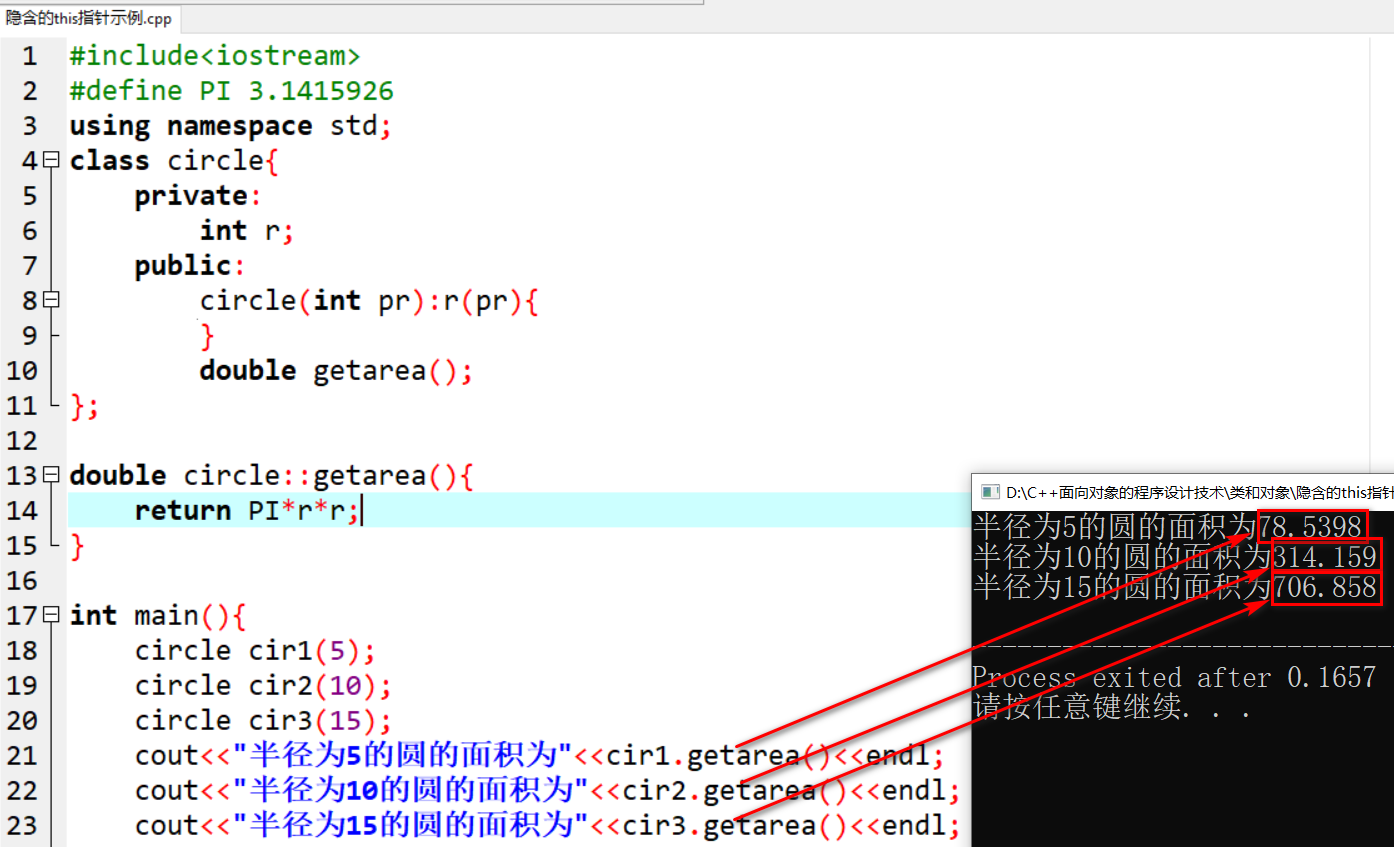Click the #include<iostream> line

click(215, 56)
